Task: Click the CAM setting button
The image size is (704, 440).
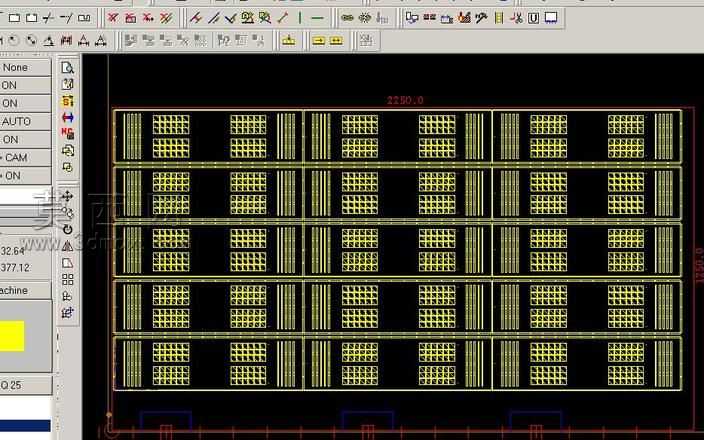Action: coord(25,158)
